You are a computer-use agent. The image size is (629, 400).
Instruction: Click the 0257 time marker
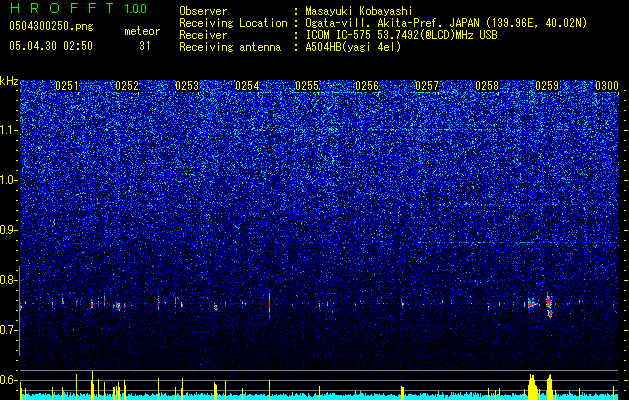[427, 86]
